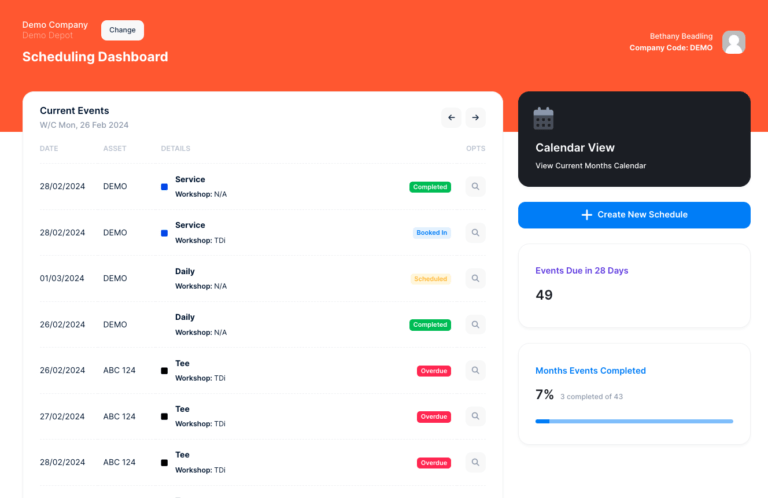Click magnifier for the Completed Service event
This screenshot has height=498, width=768.
coord(475,186)
